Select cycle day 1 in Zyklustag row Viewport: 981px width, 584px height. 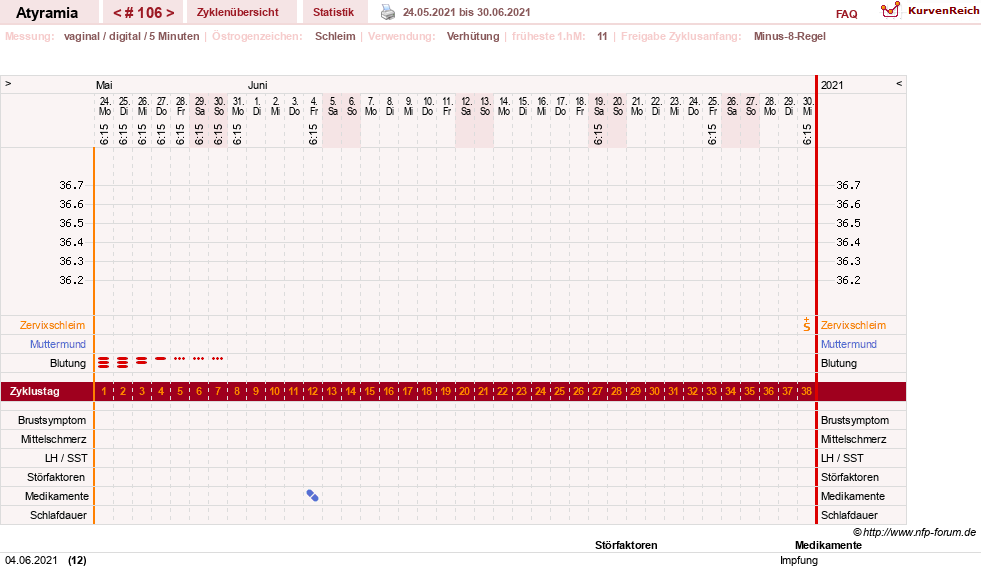pos(104,391)
